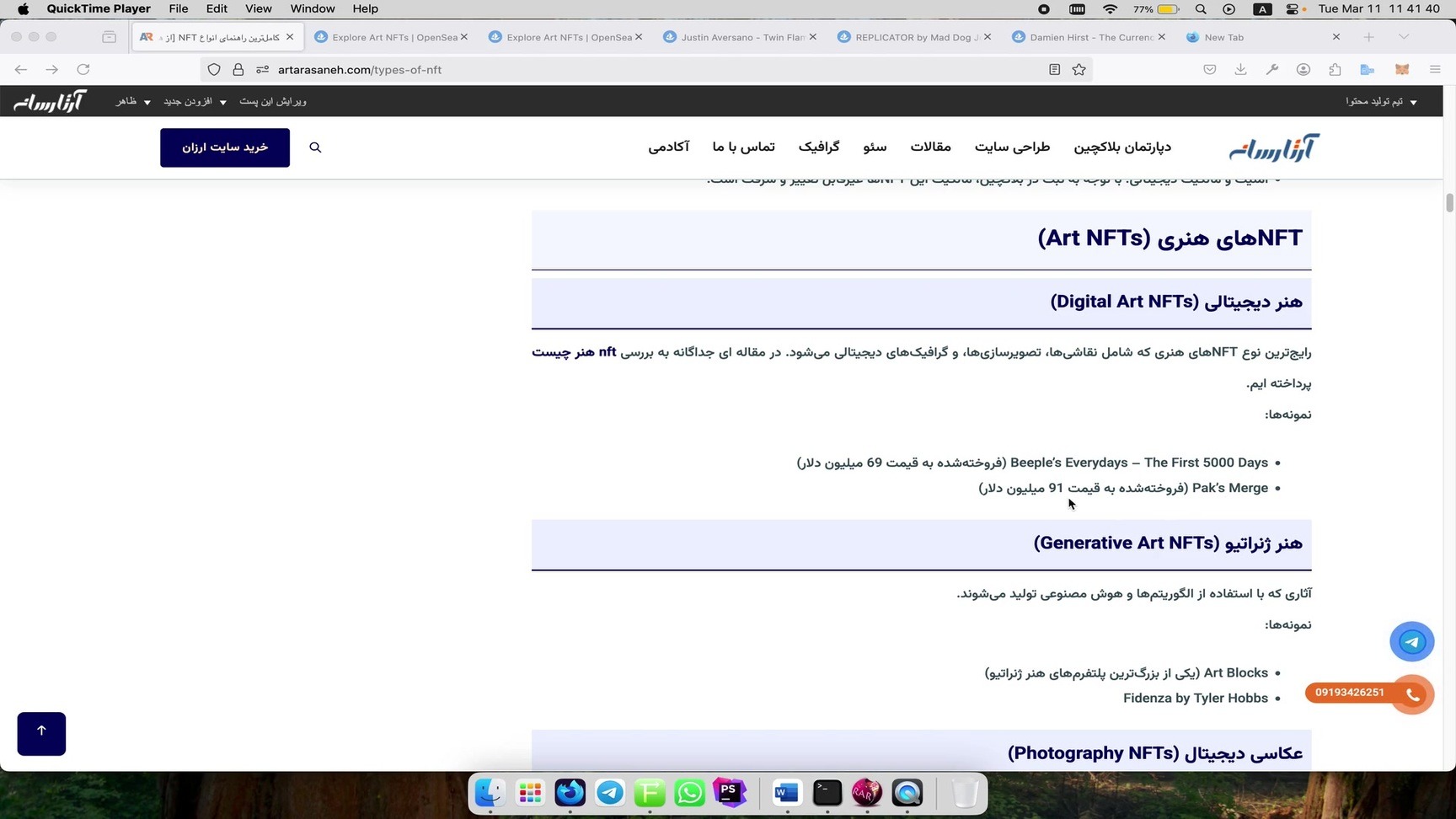This screenshot has width=1456, height=819.
Task: Open a new tab with plus button
Action: coord(1369,37)
